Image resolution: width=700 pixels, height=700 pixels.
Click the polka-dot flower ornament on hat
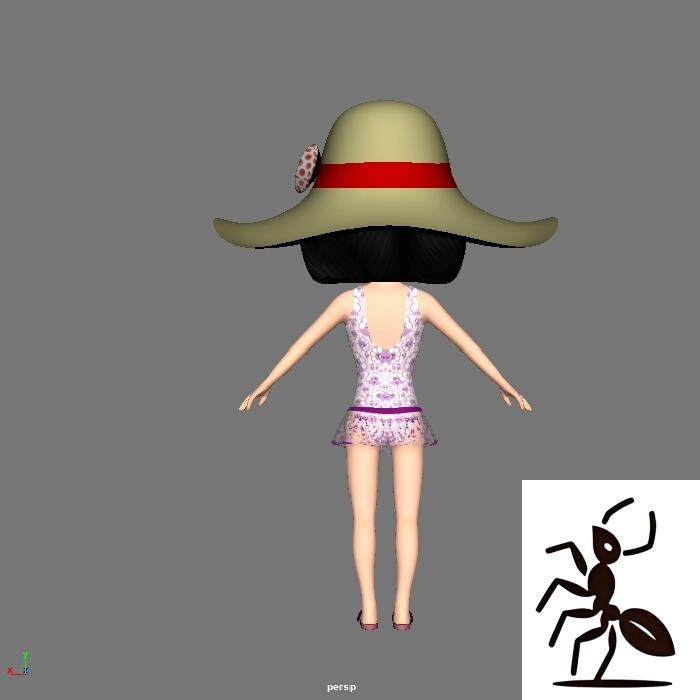(x=306, y=168)
